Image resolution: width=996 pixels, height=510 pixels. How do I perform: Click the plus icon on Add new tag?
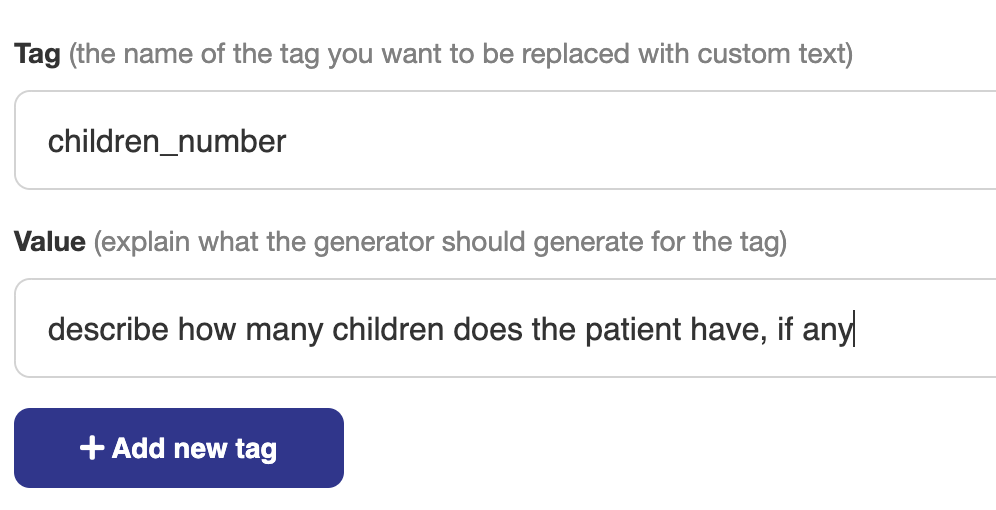coord(92,448)
